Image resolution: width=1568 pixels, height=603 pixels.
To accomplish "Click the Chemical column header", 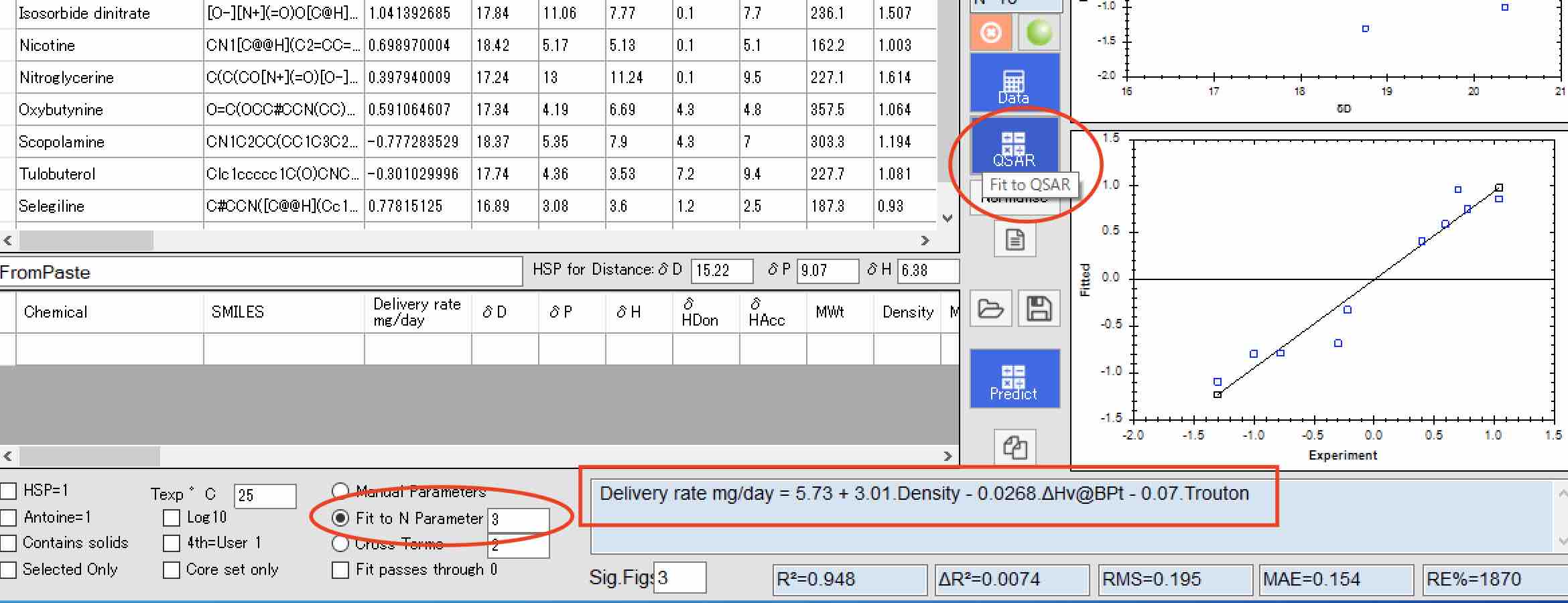I will coord(110,312).
